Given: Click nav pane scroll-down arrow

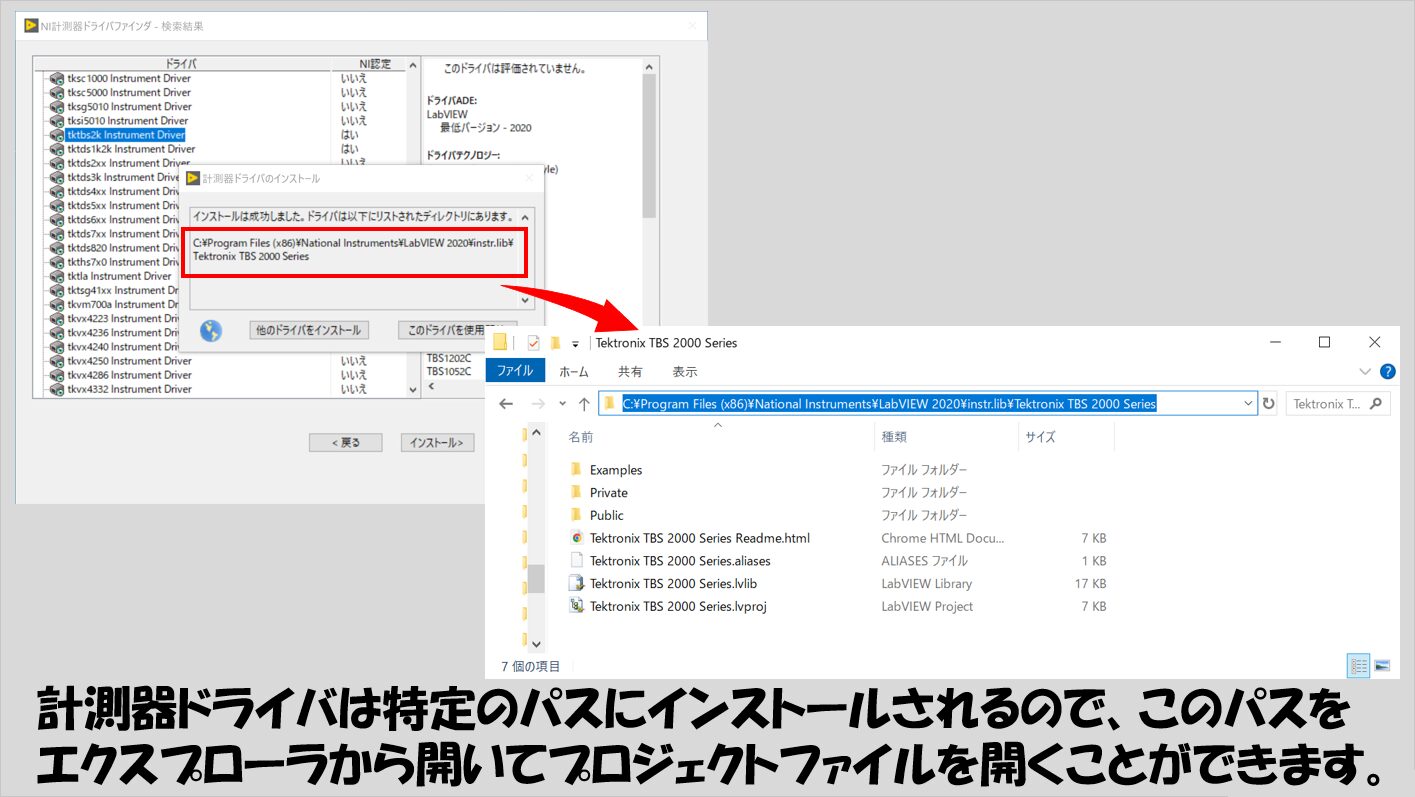Looking at the screenshot, I should (x=536, y=645).
